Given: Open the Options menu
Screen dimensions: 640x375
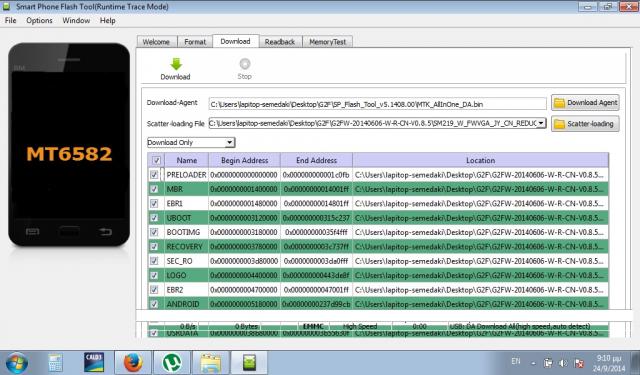Looking at the screenshot, I should (x=39, y=20).
